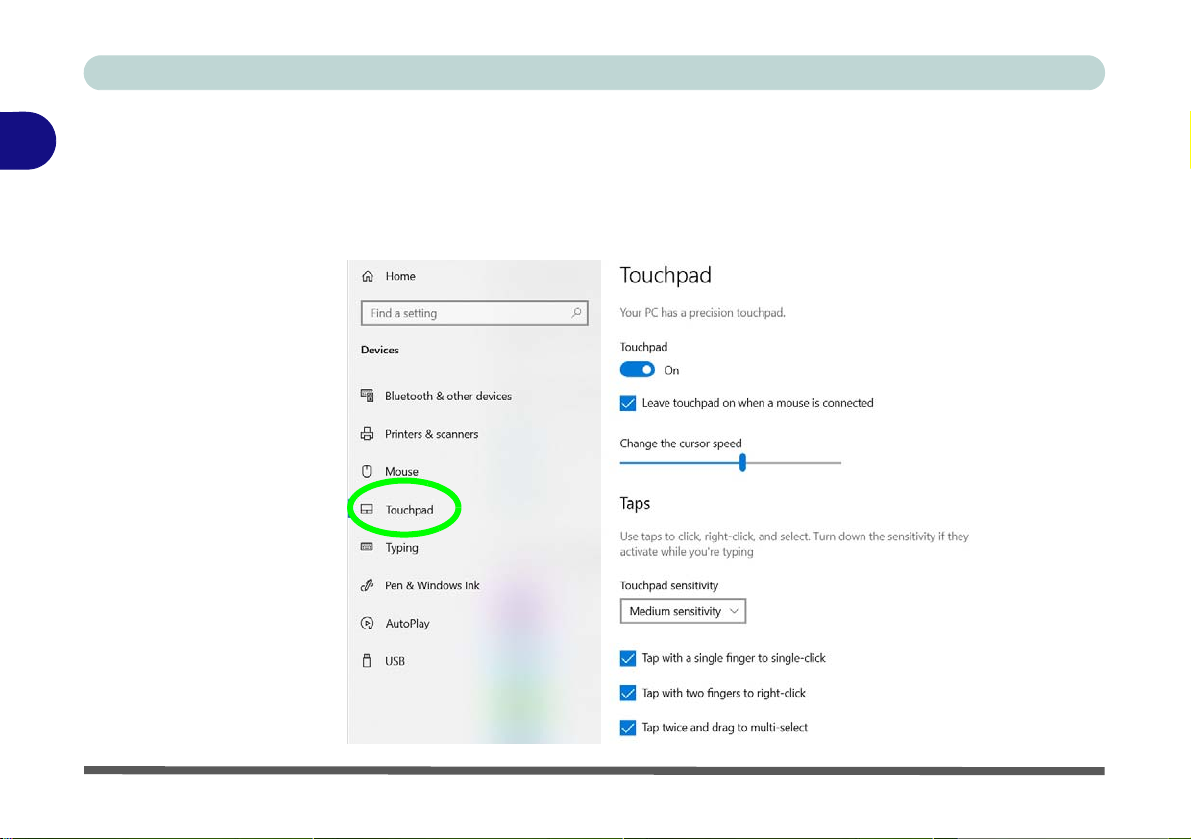1191x839 pixels.
Task: Go to Printers & scanners
Action: (x=431, y=434)
